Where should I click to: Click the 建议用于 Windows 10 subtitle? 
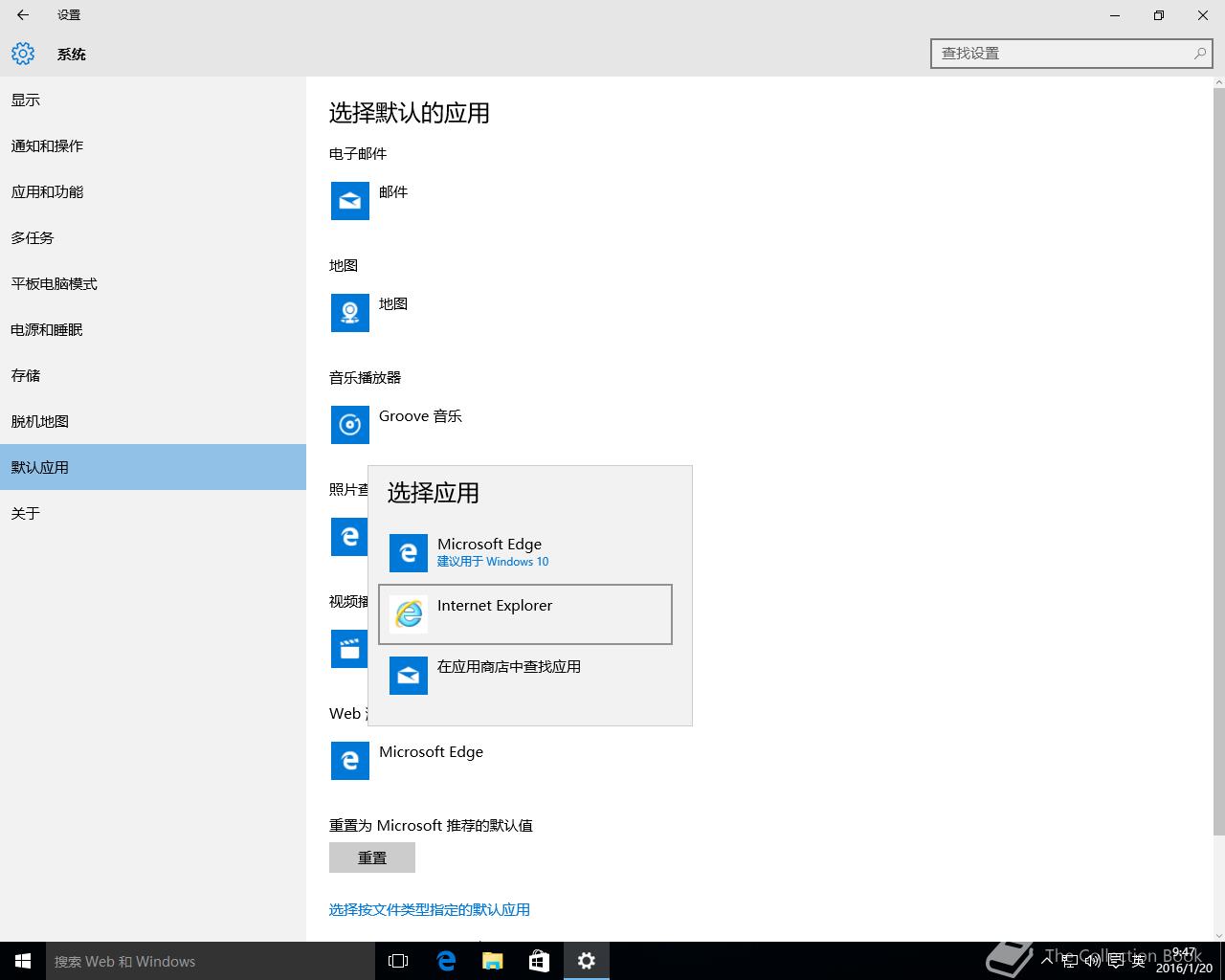(x=493, y=562)
